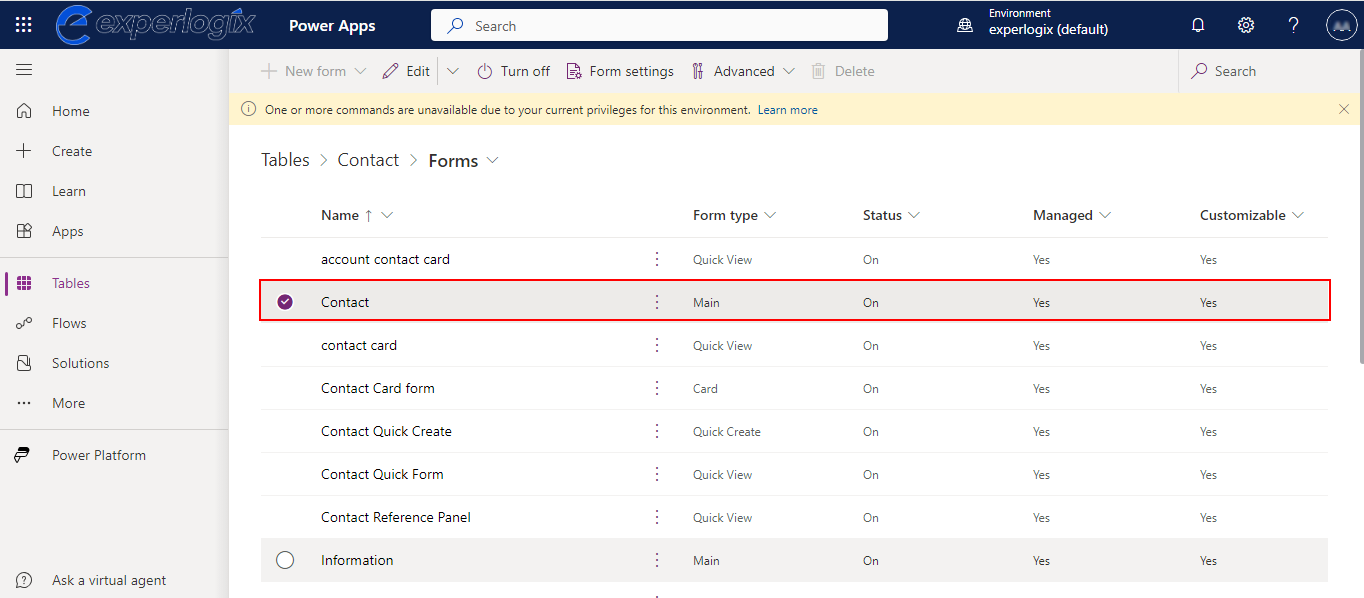Click the Card form type cell
This screenshot has height=598, width=1364.
coord(705,389)
